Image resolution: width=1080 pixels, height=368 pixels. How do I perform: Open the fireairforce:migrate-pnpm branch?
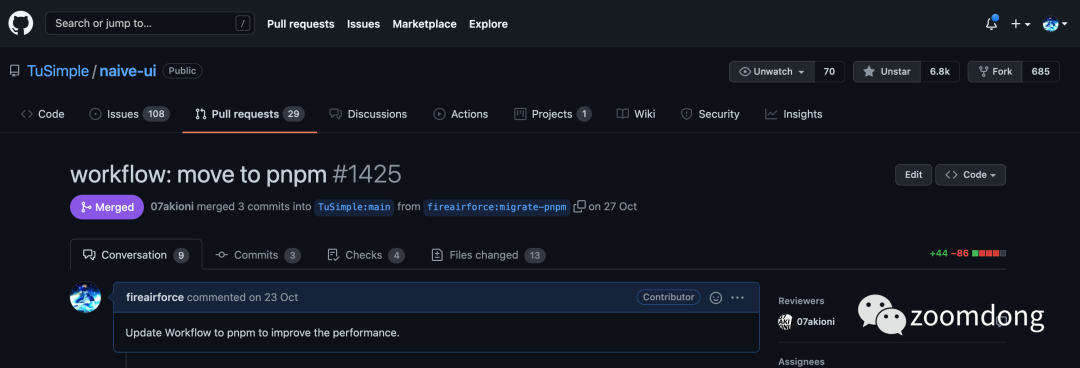tap(497, 207)
